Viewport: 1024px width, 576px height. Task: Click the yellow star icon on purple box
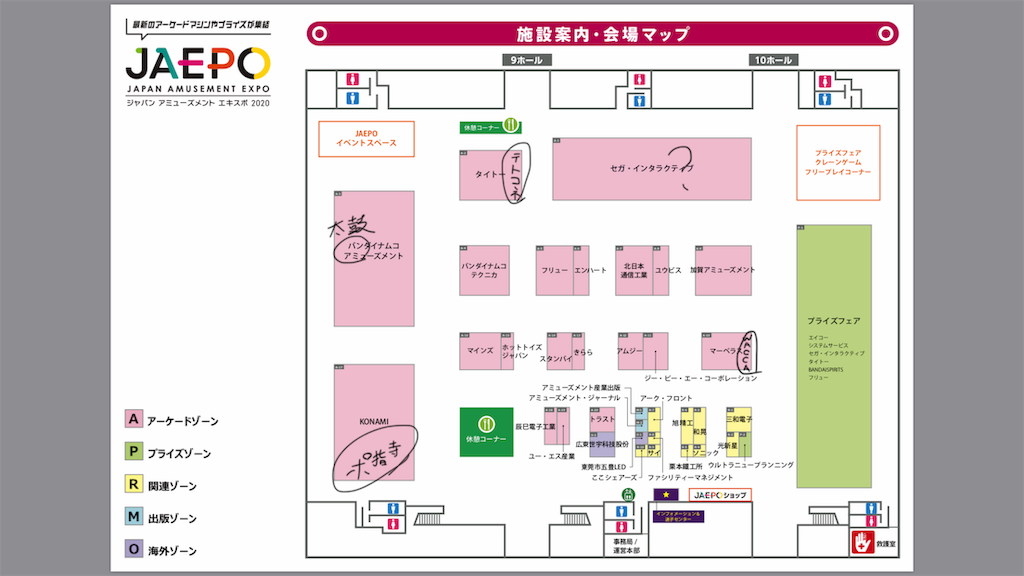tap(665, 495)
